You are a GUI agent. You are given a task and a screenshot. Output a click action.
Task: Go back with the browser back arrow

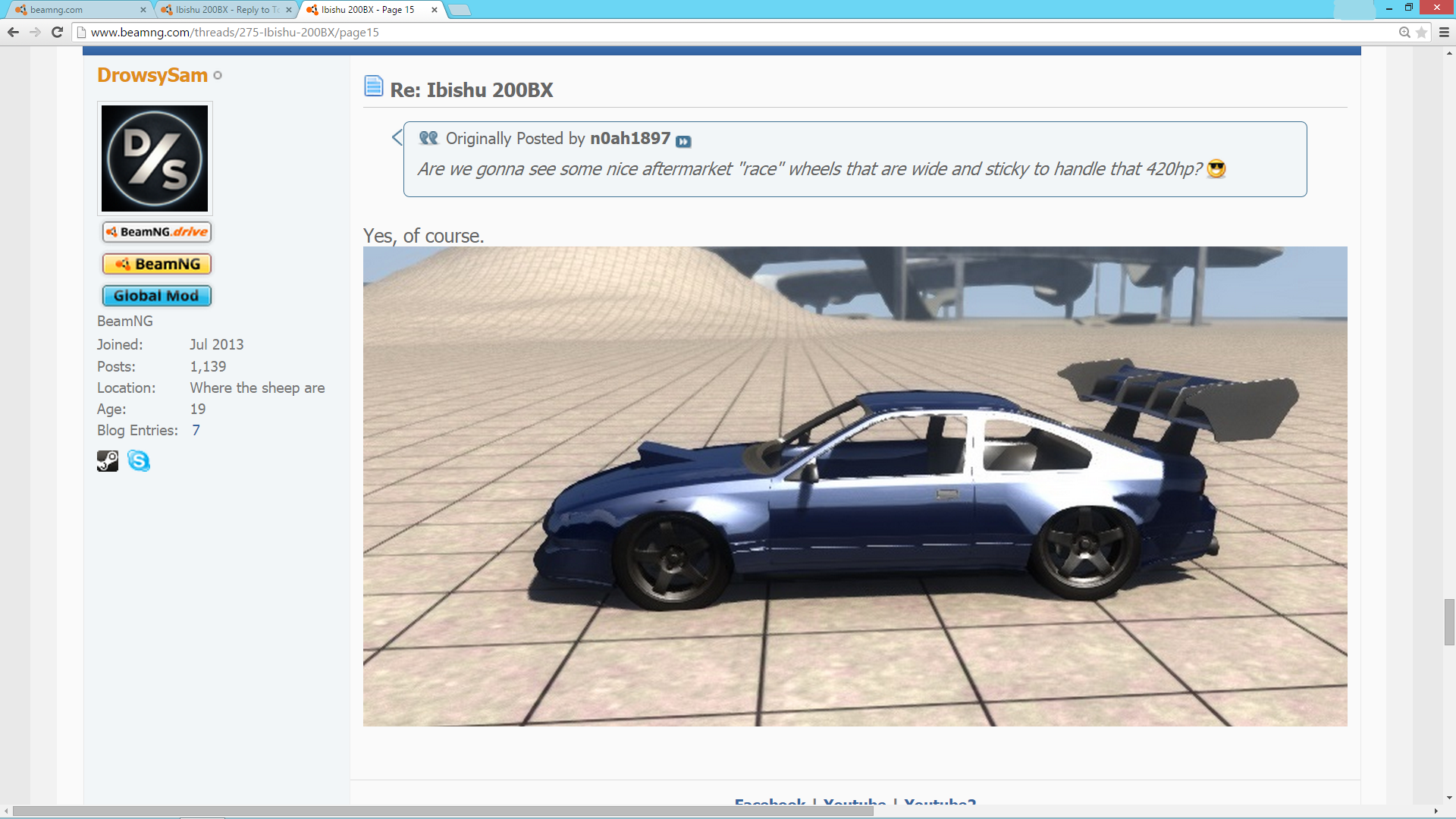pos(13,32)
